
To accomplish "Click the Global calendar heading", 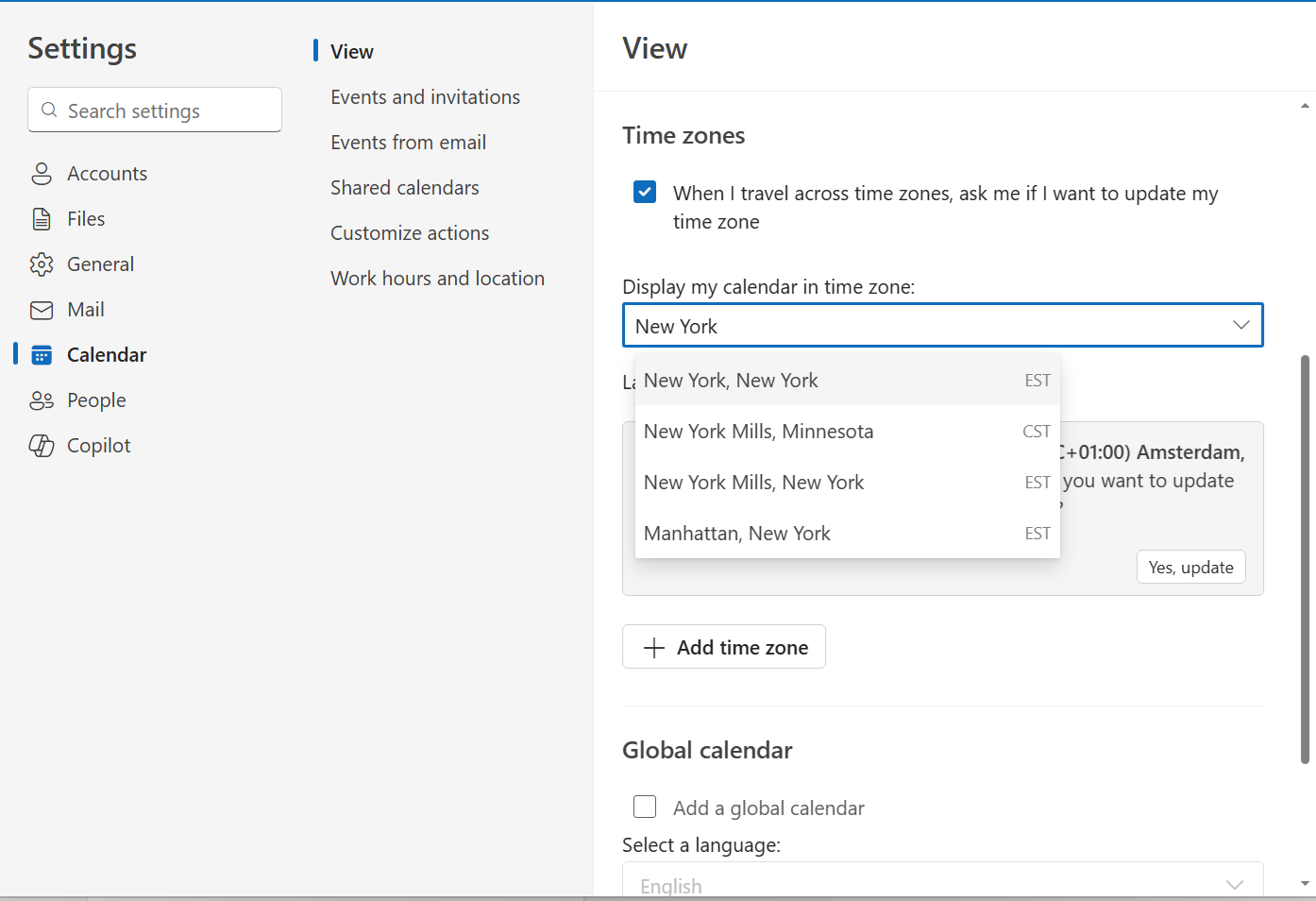I will coord(707,750).
